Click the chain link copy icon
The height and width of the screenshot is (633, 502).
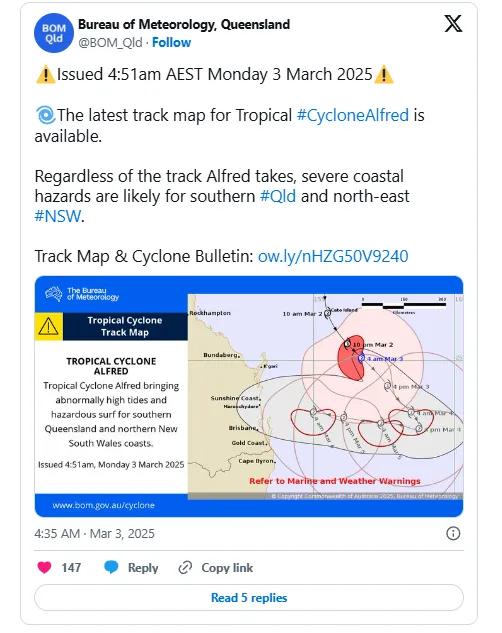[185, 568]
